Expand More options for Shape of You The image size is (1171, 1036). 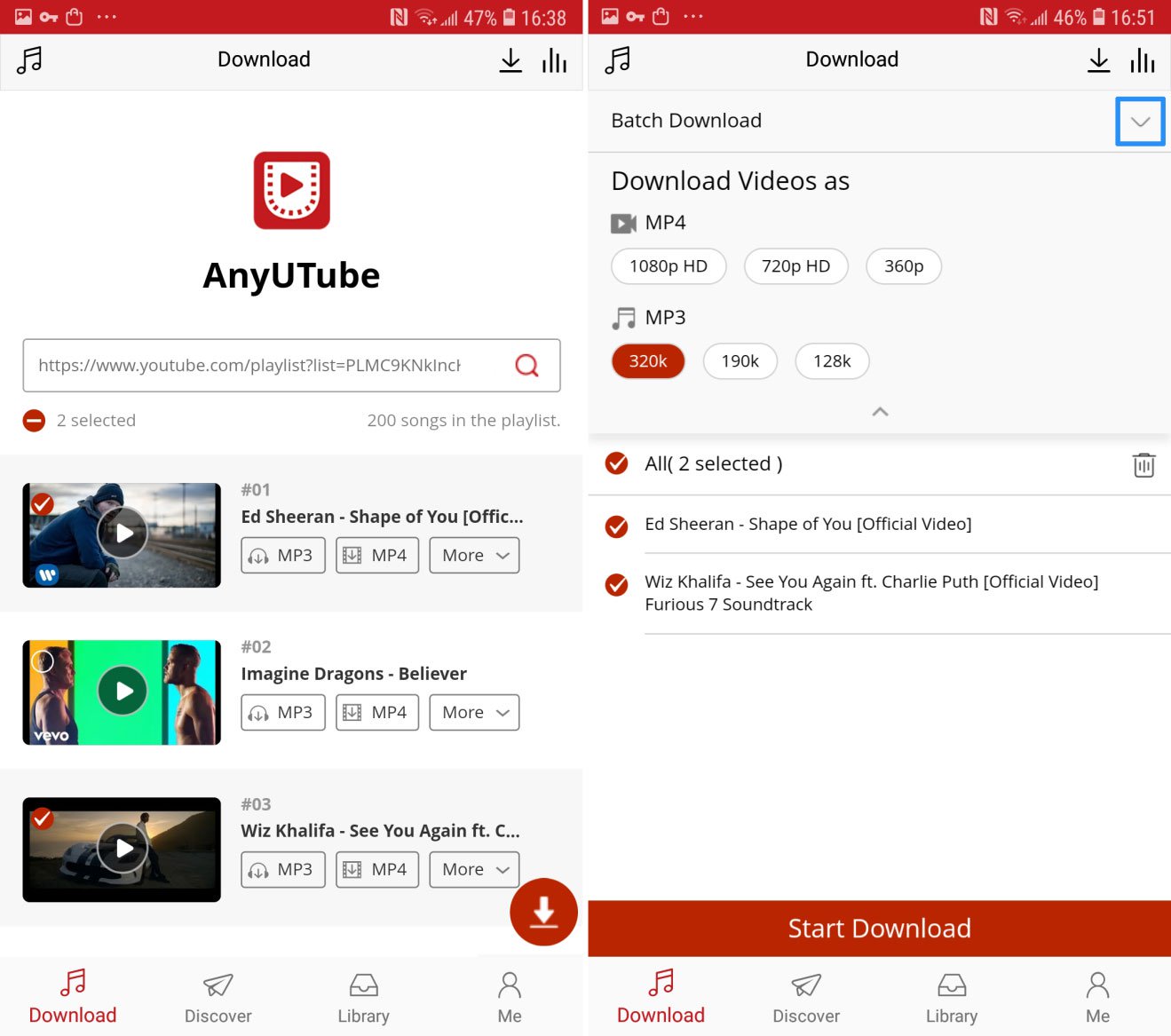[x=473, y=555]
